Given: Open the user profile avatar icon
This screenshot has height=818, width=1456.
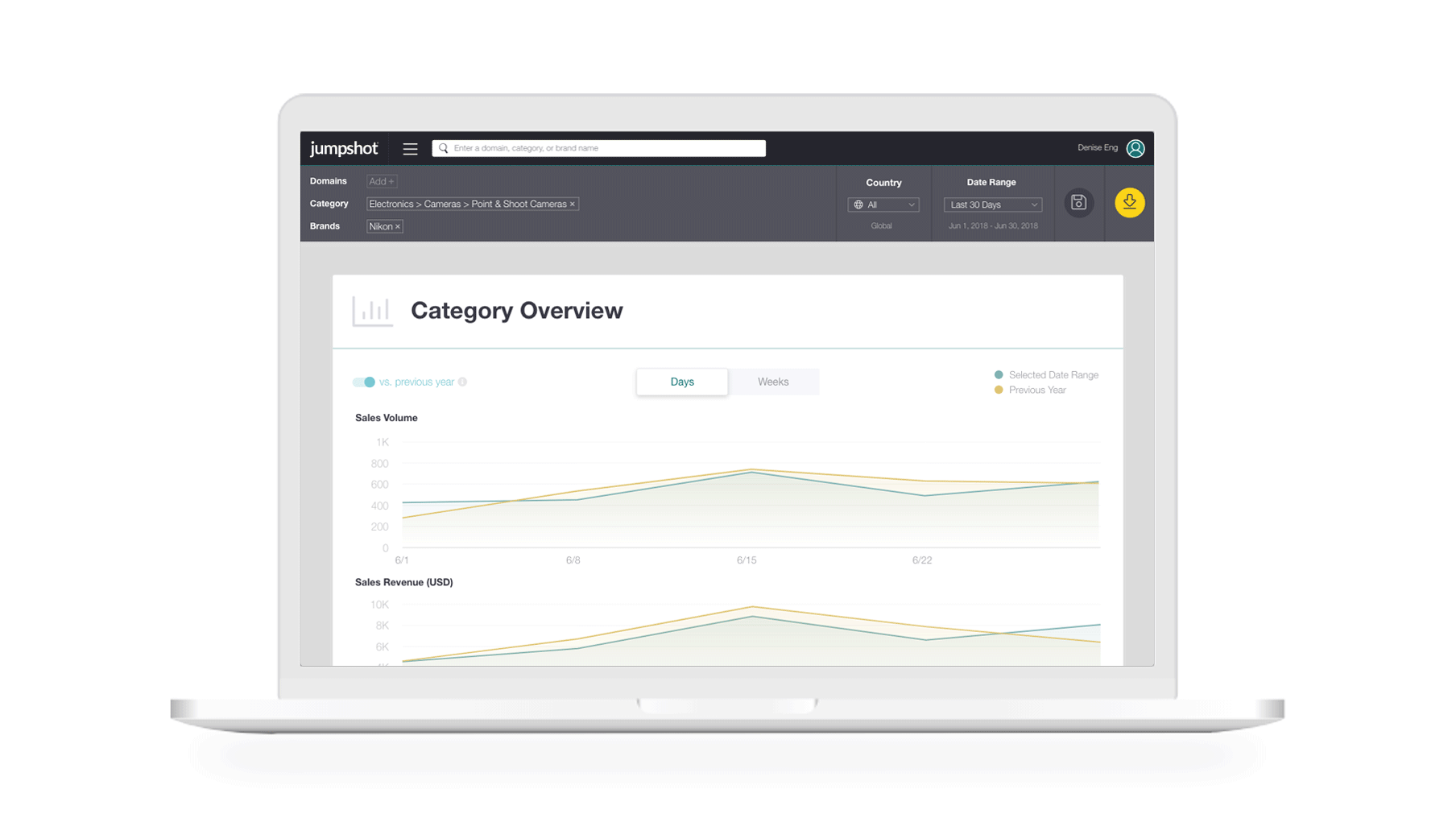Looking at the screenshot, I should [x=1135, y=148].
